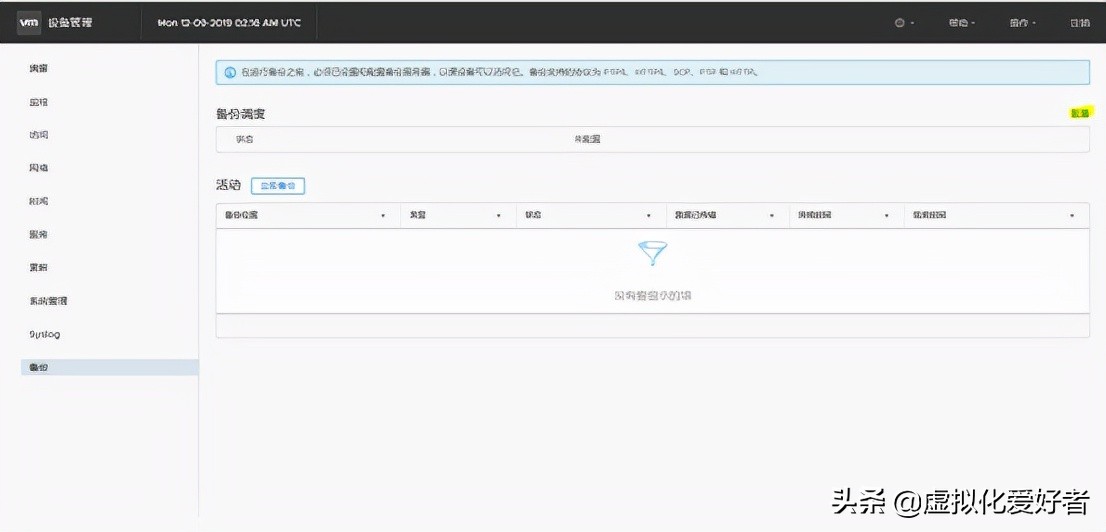Open filter arrow on 结束时间 column
This screenshot has width=1106, height=532.
coord(1072,216)
